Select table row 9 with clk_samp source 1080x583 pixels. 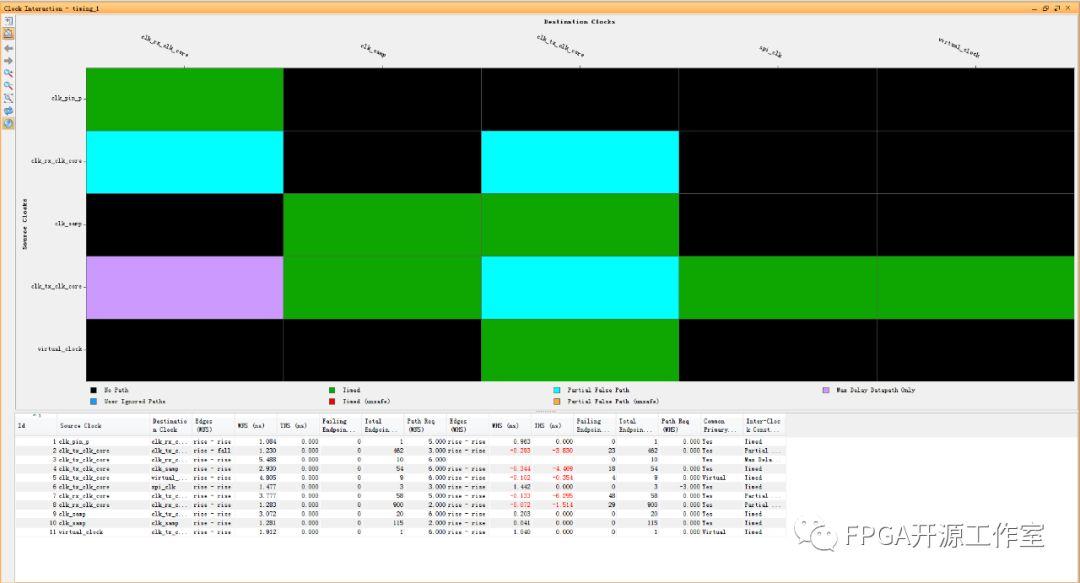[75, 514]
